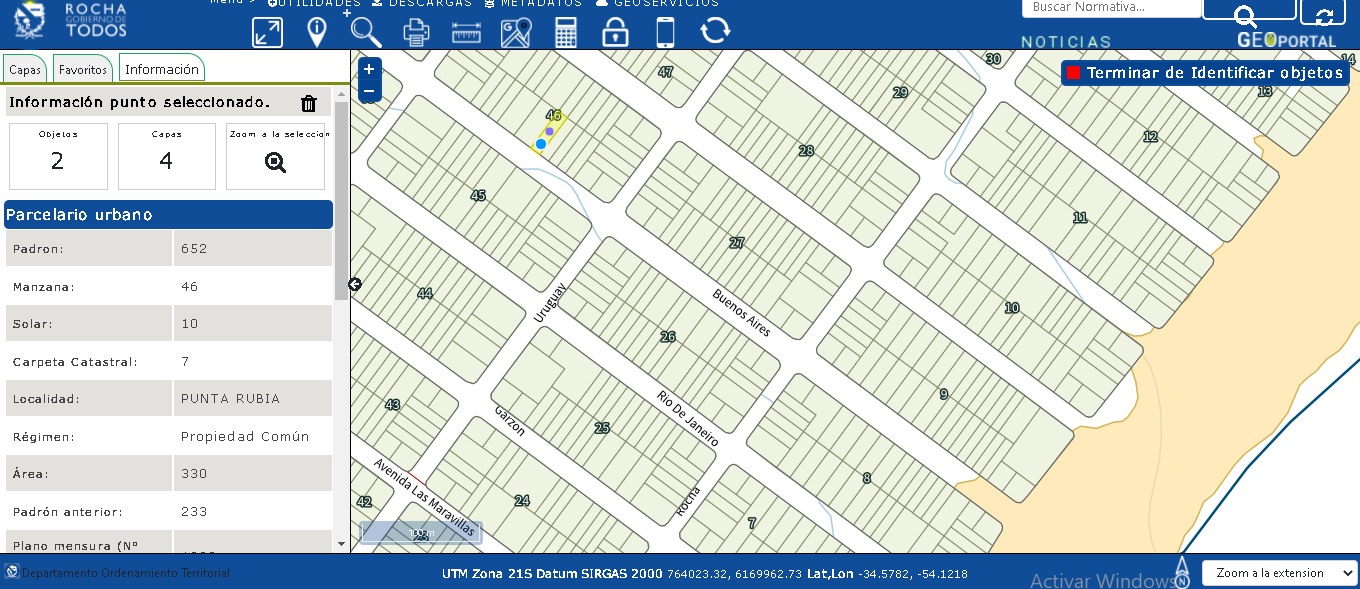Click Zoom a la seleccion button

[x=276, y=156]
